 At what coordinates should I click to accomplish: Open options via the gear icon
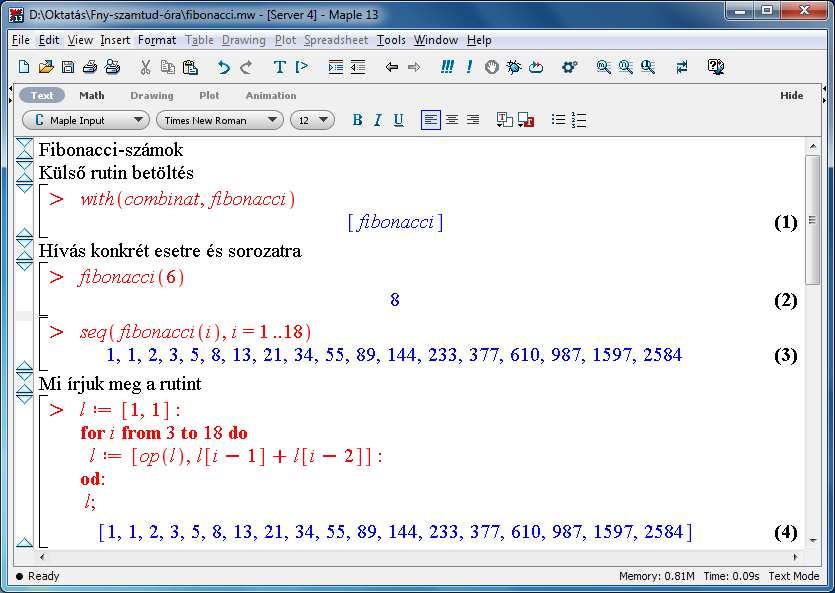[x=569, y=67]
